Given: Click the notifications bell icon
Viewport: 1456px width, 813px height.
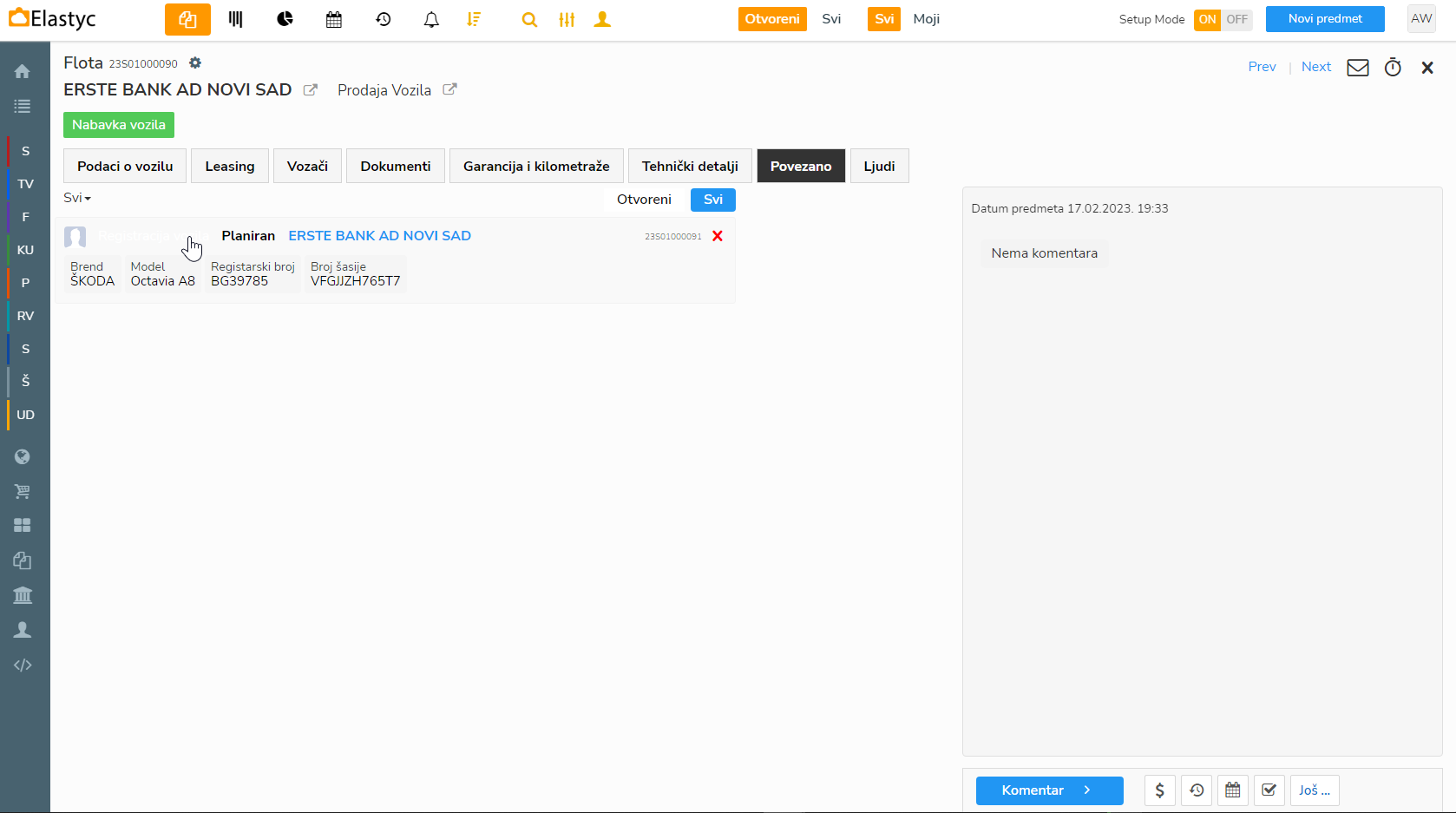Looking at the screenshot, I should point(431,19).
